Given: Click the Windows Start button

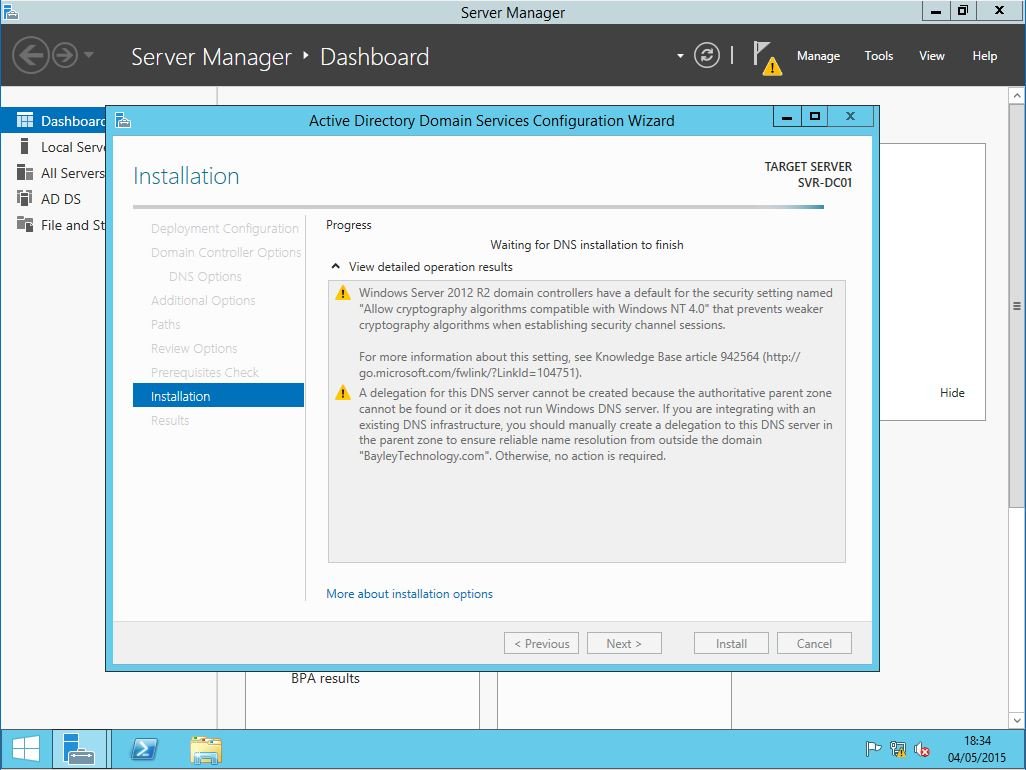Looking at the screenshot, I should [26, 749].
